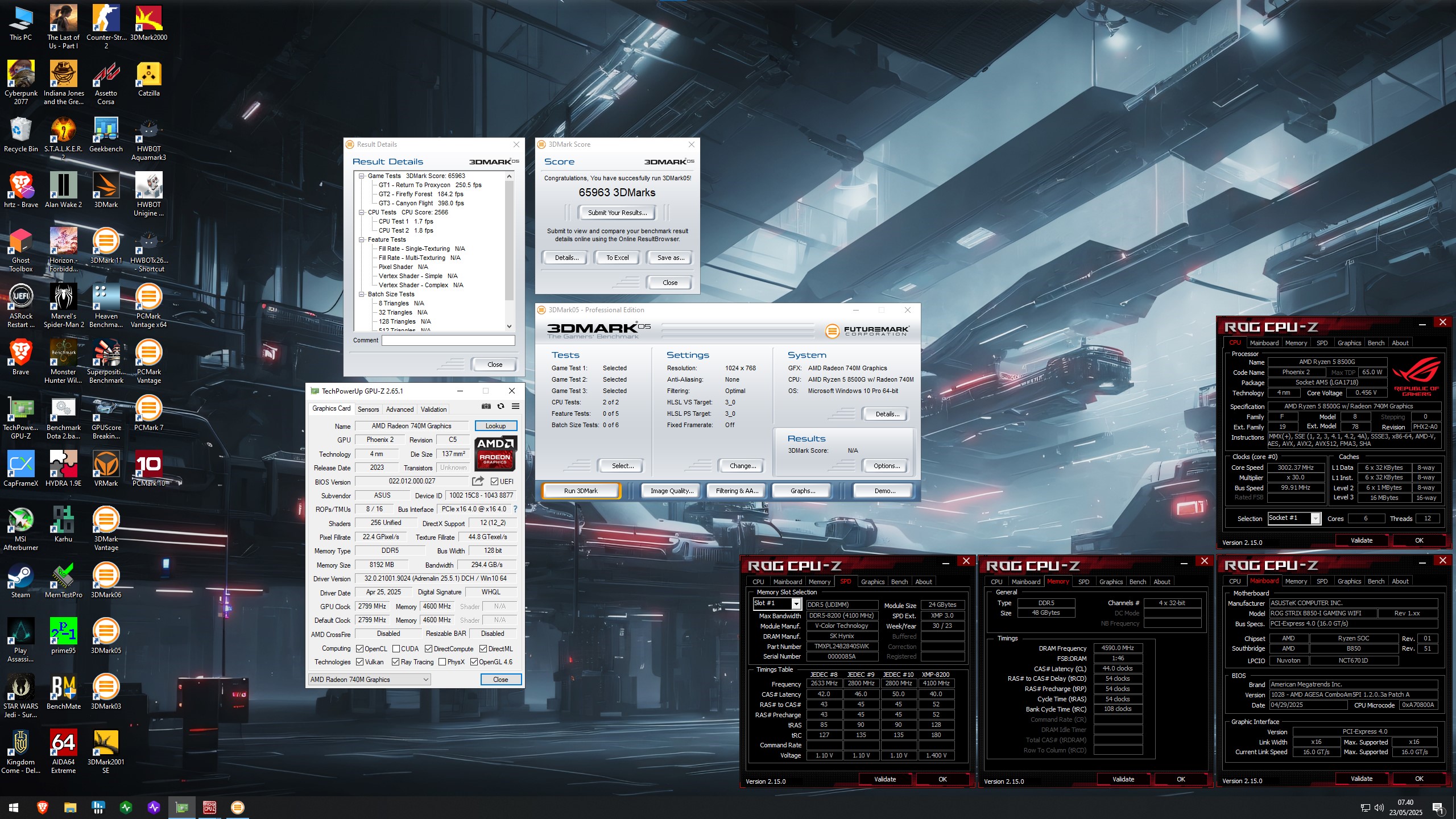Image resolution: width=1456 pixels, height=819 pixels.
Task: Open Socket #1 selection dropdown
Action: pyautogui.click(x=1294, y=518)
